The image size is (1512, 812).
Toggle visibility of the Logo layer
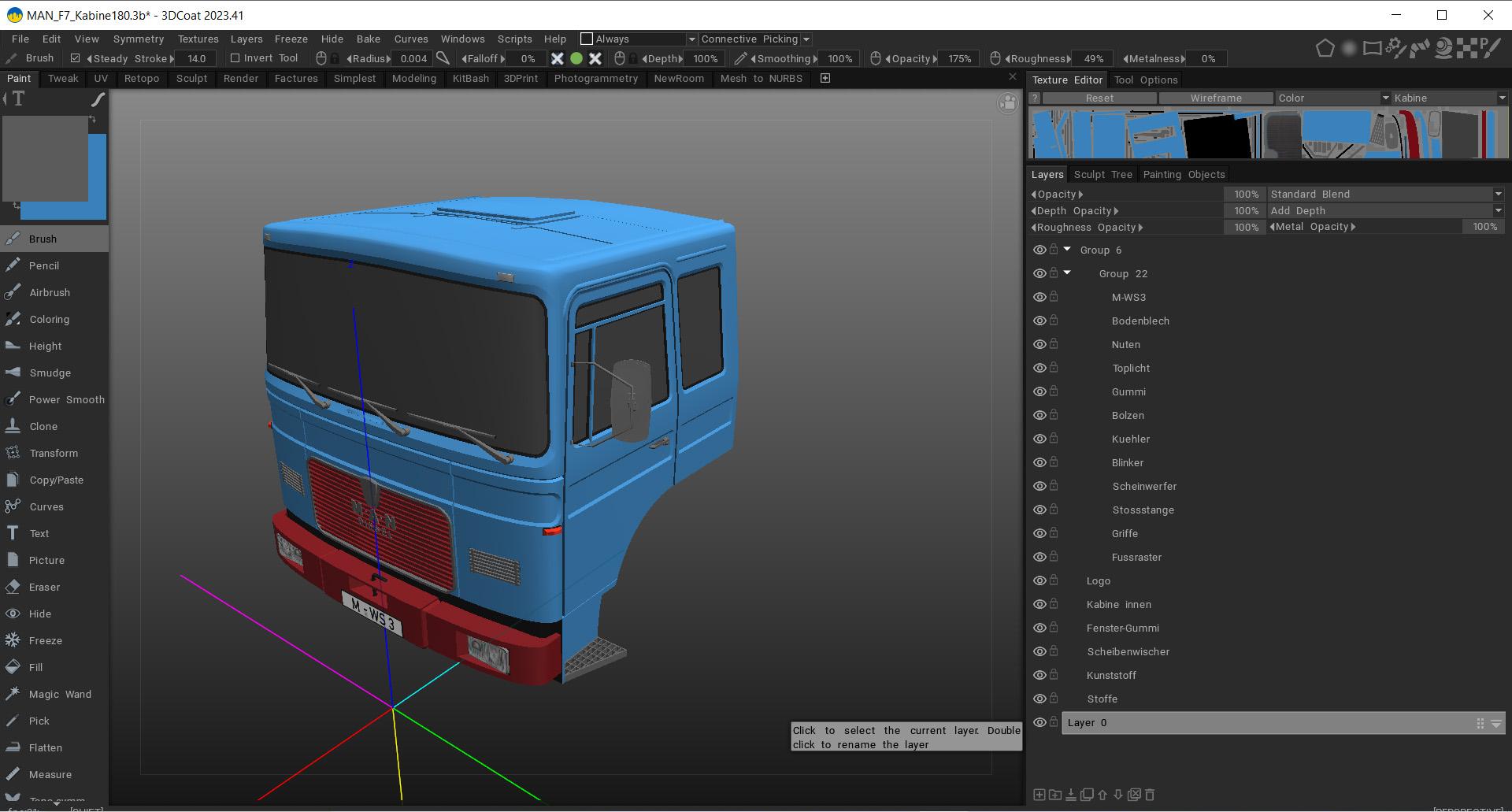1039,580
